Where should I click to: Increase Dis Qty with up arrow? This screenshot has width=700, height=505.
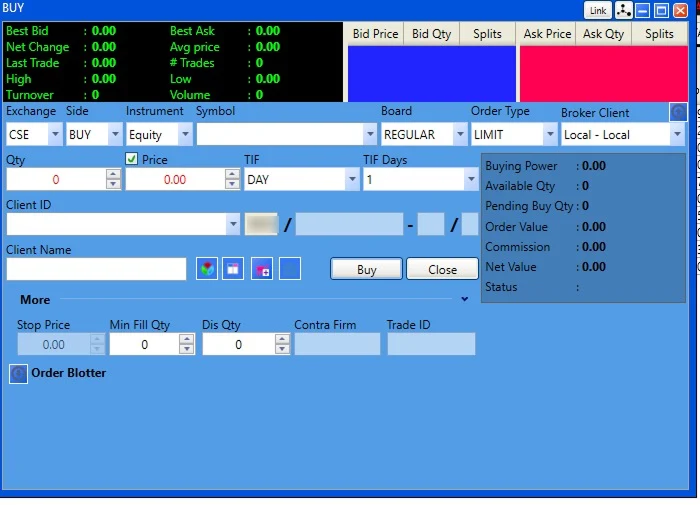point(282,339)
